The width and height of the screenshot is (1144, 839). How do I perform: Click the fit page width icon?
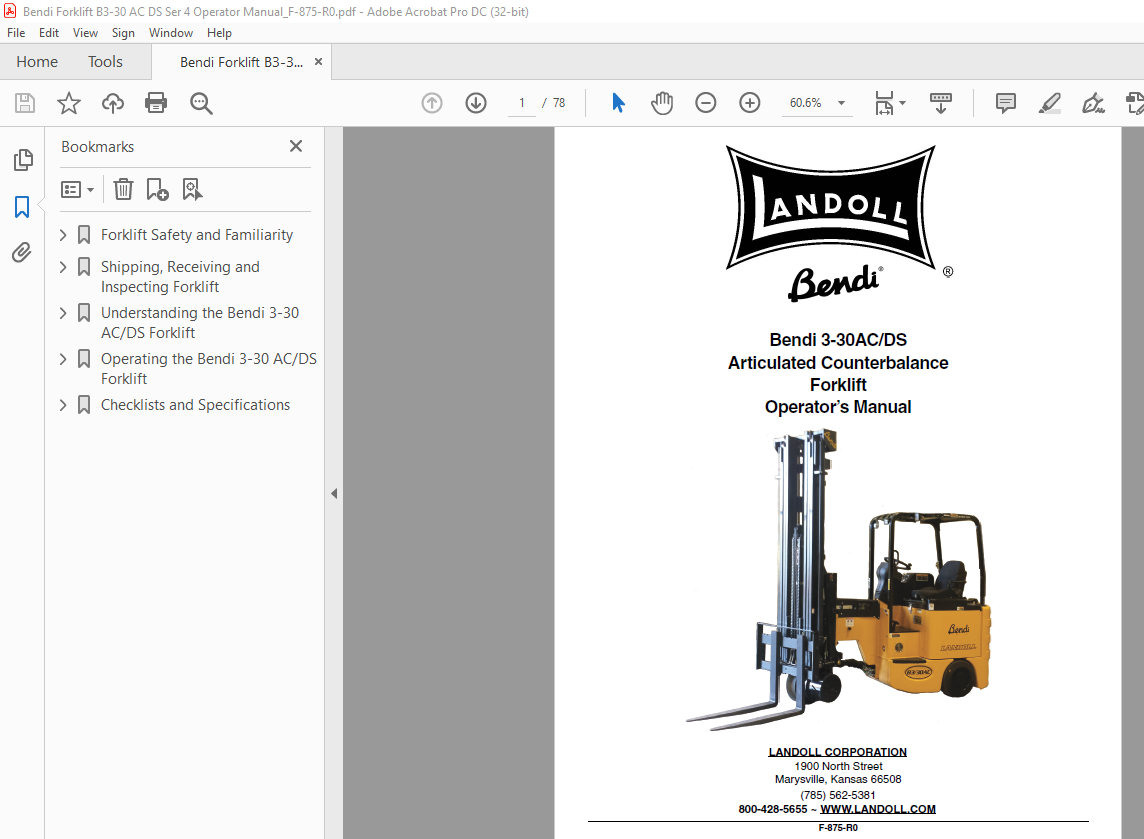tap(884, 103)
